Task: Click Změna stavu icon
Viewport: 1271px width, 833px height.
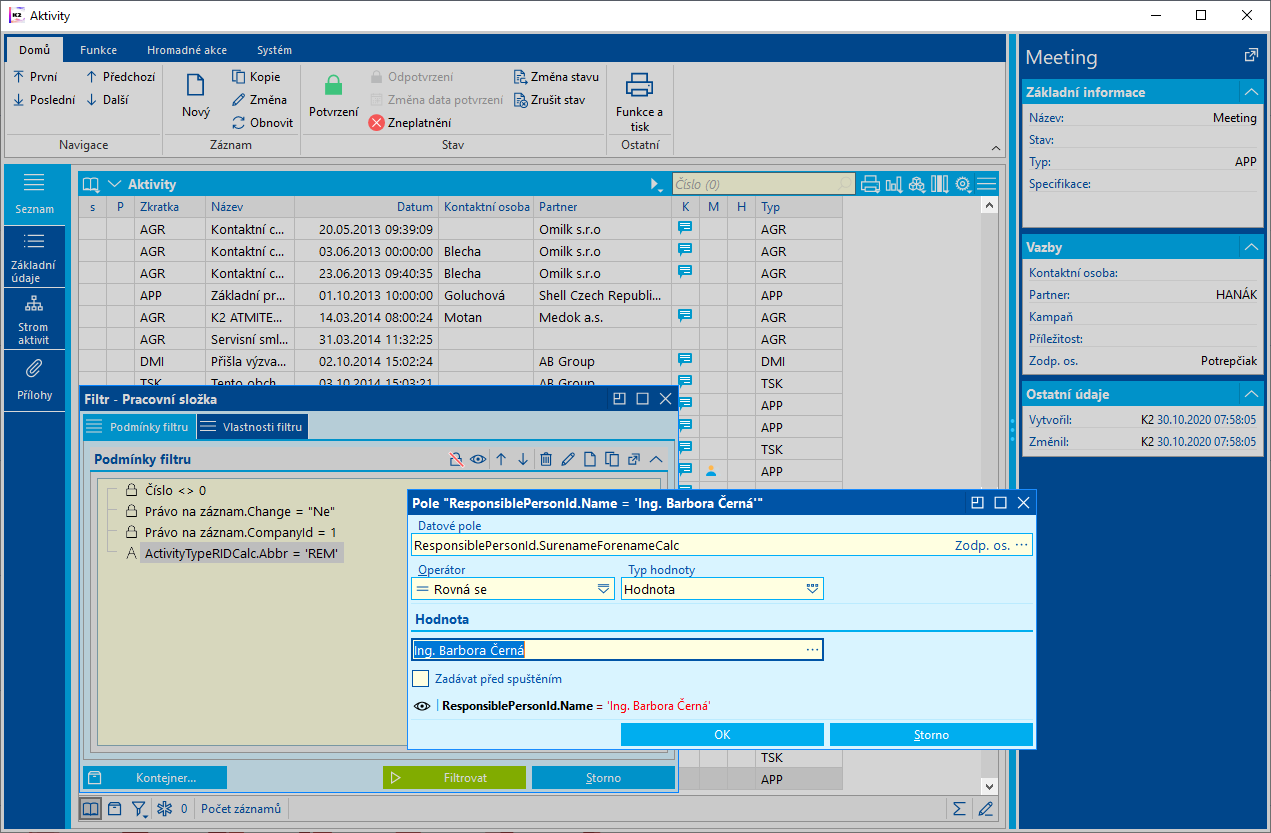Action: 521,77
